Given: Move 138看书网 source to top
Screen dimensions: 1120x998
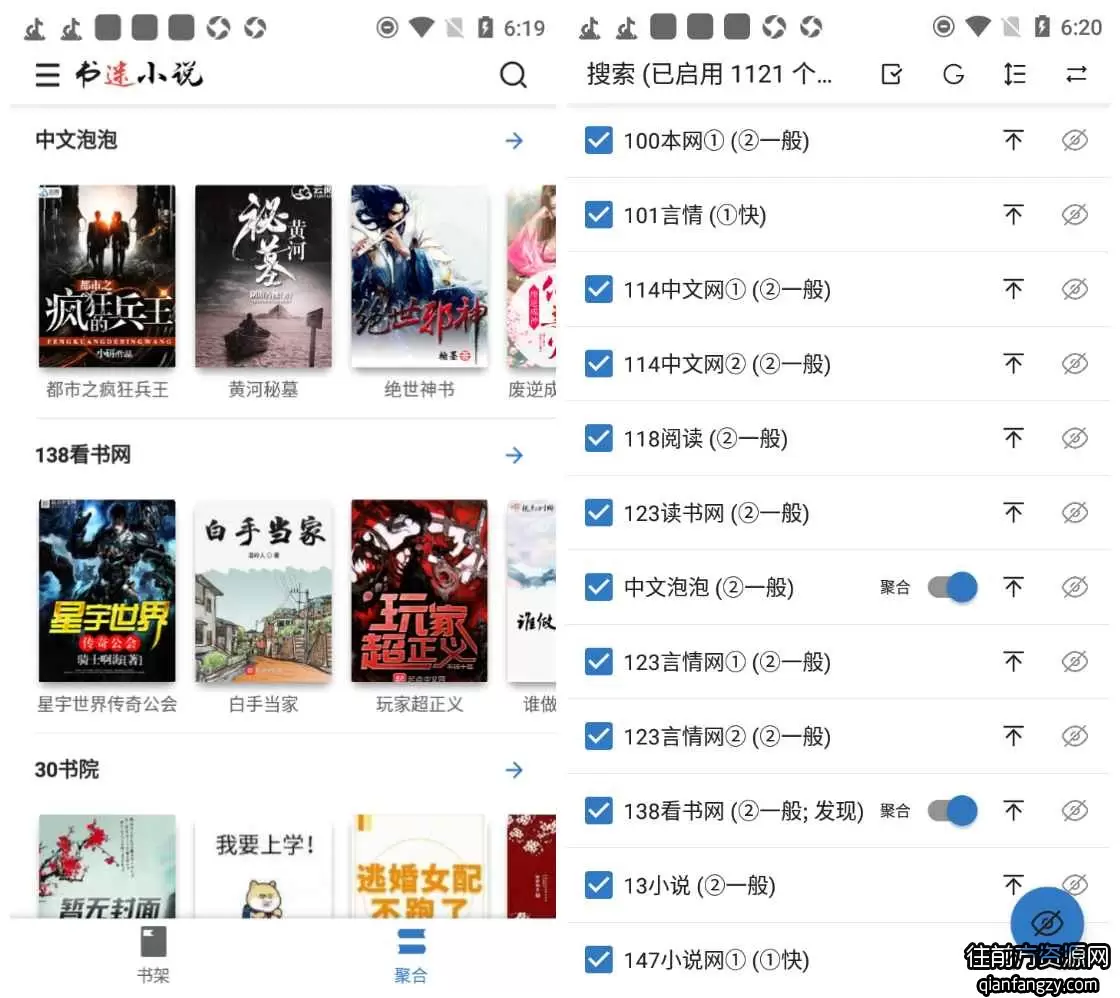Looking at the screenshot, I should point(1013,810).
